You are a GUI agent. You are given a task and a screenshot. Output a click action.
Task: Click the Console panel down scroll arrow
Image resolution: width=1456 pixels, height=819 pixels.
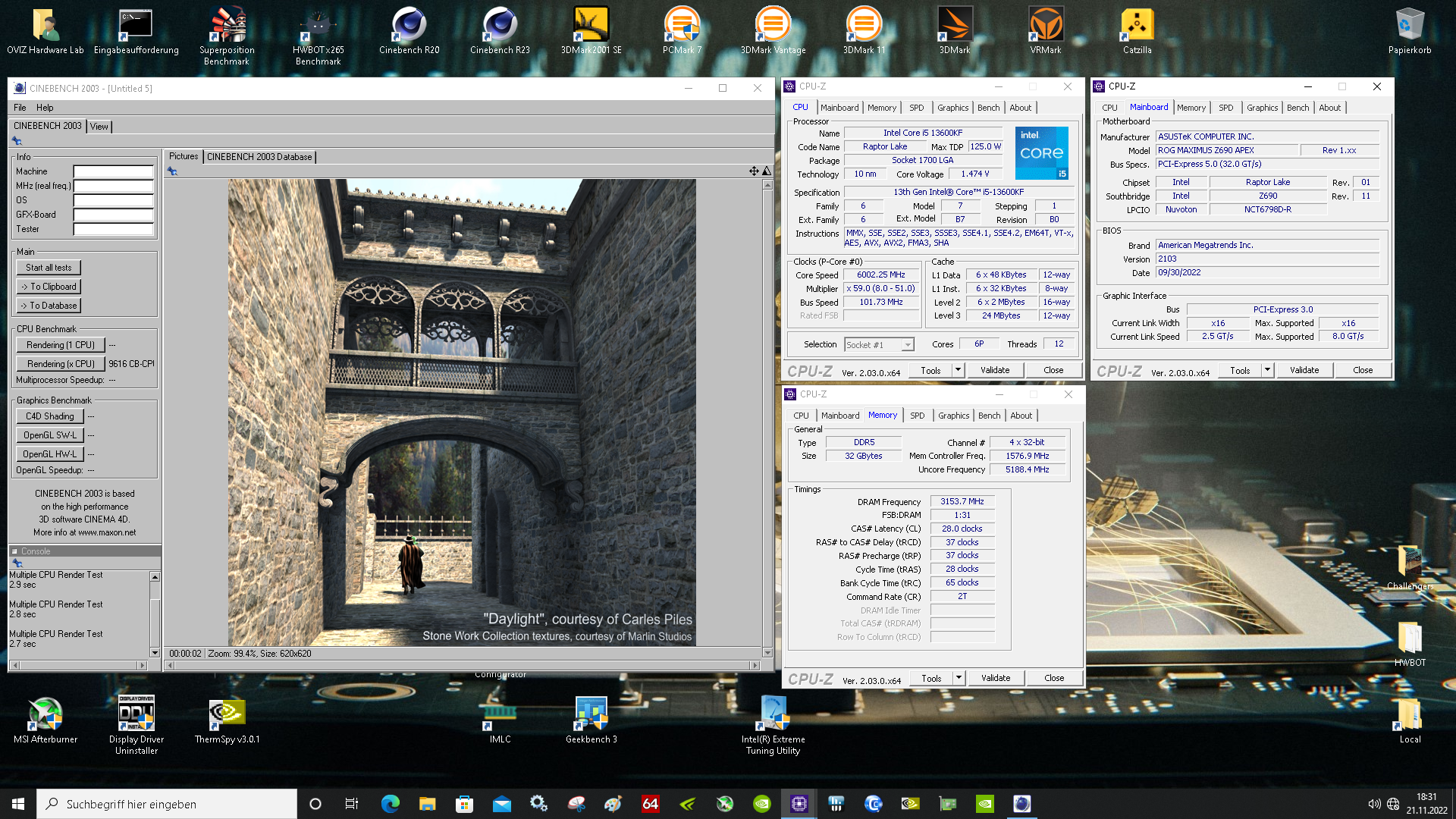coord(155,652)
